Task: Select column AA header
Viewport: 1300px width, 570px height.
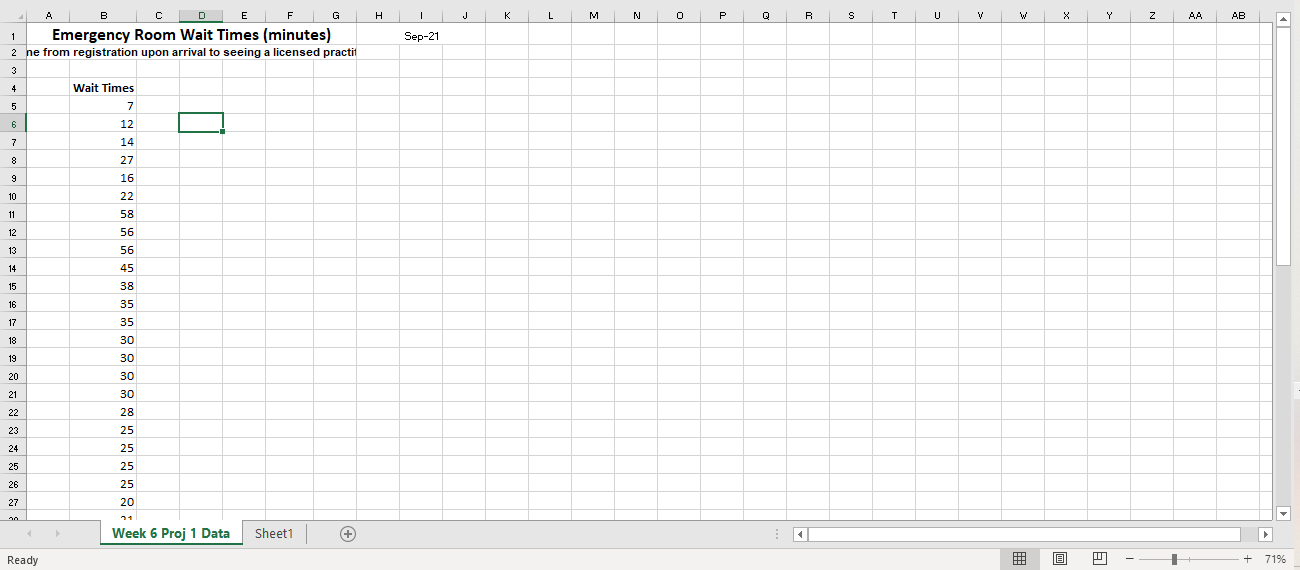Action: tap(1195, 15)
